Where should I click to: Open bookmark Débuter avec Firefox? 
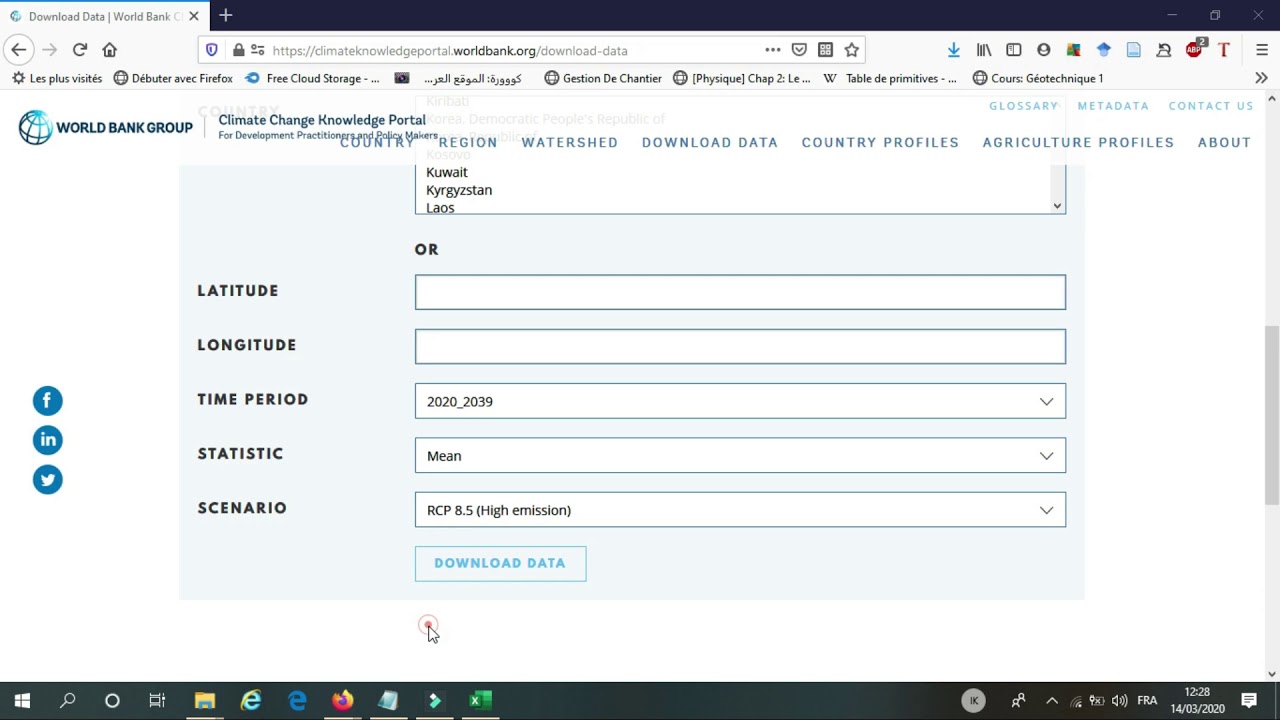point(173,78)
